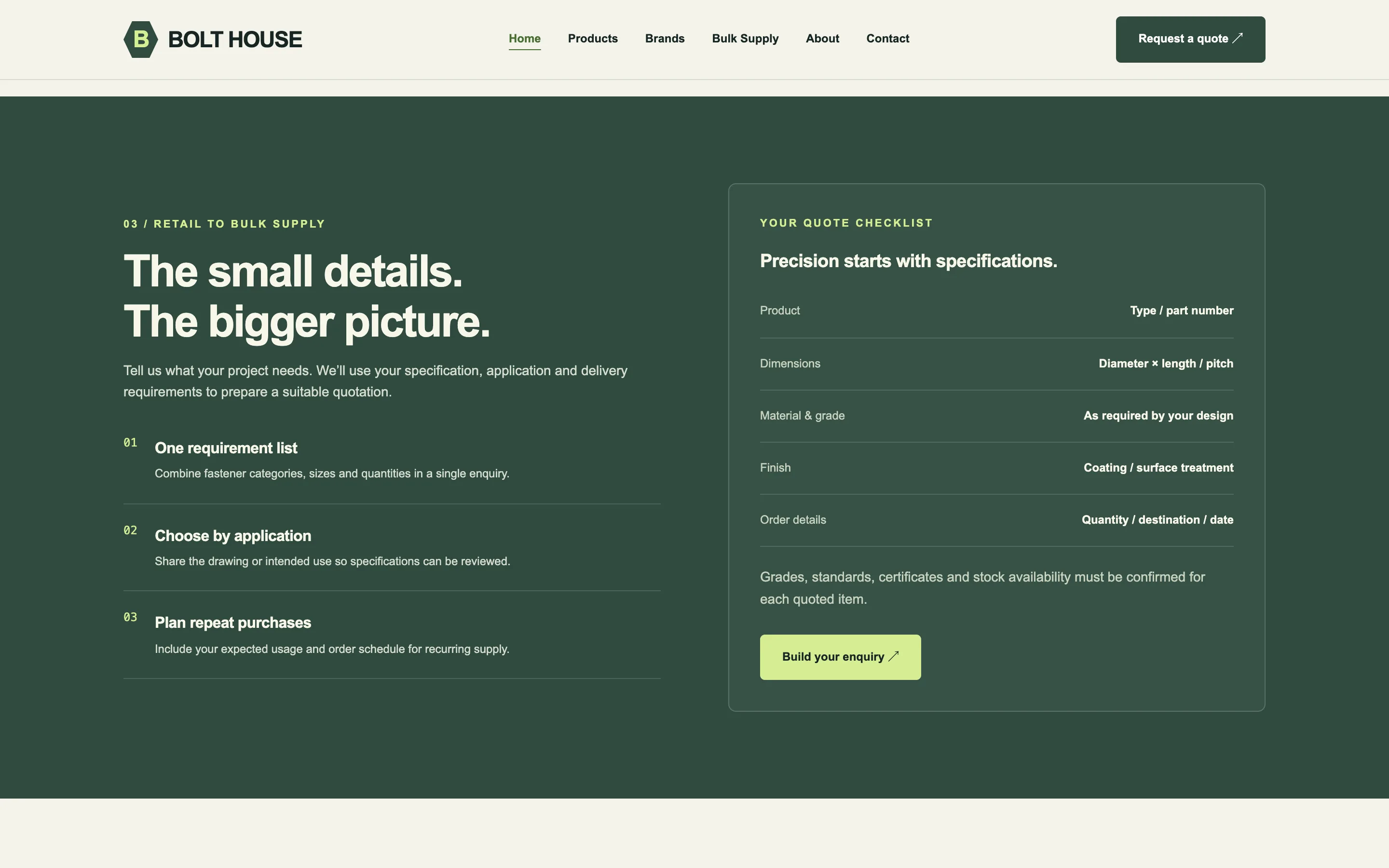Click 'As required by your design' value
Screen dimensions: 1389x868
(x=1158, y=416)
